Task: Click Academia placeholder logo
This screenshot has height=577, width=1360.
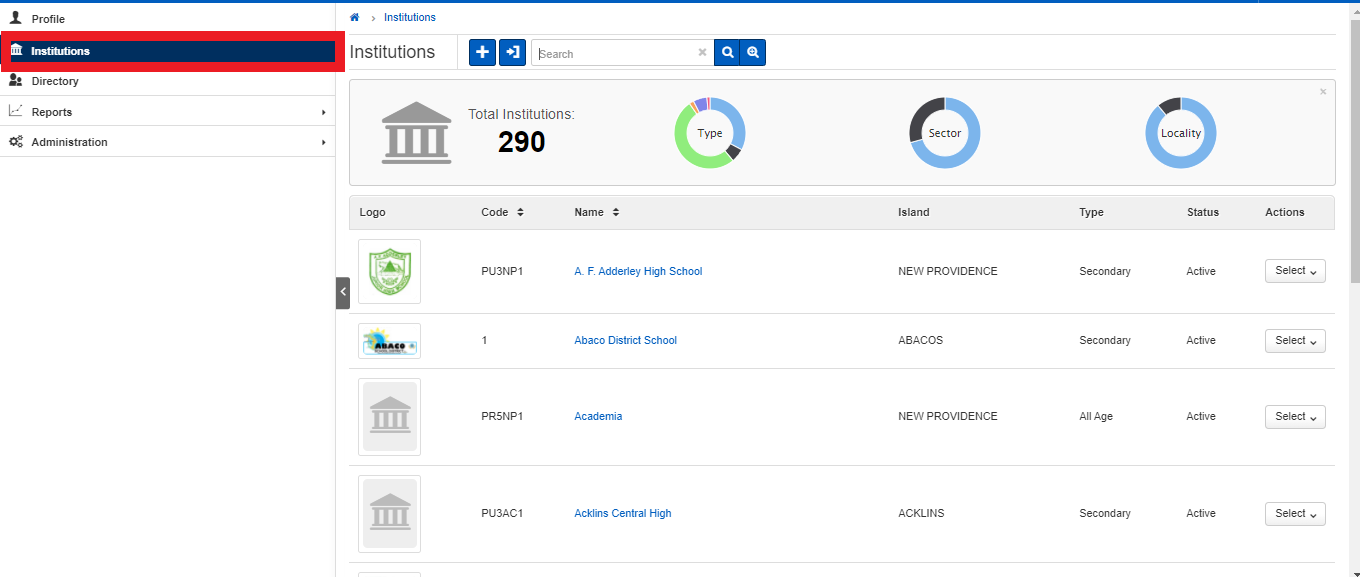Action: (x=390, y=417)
